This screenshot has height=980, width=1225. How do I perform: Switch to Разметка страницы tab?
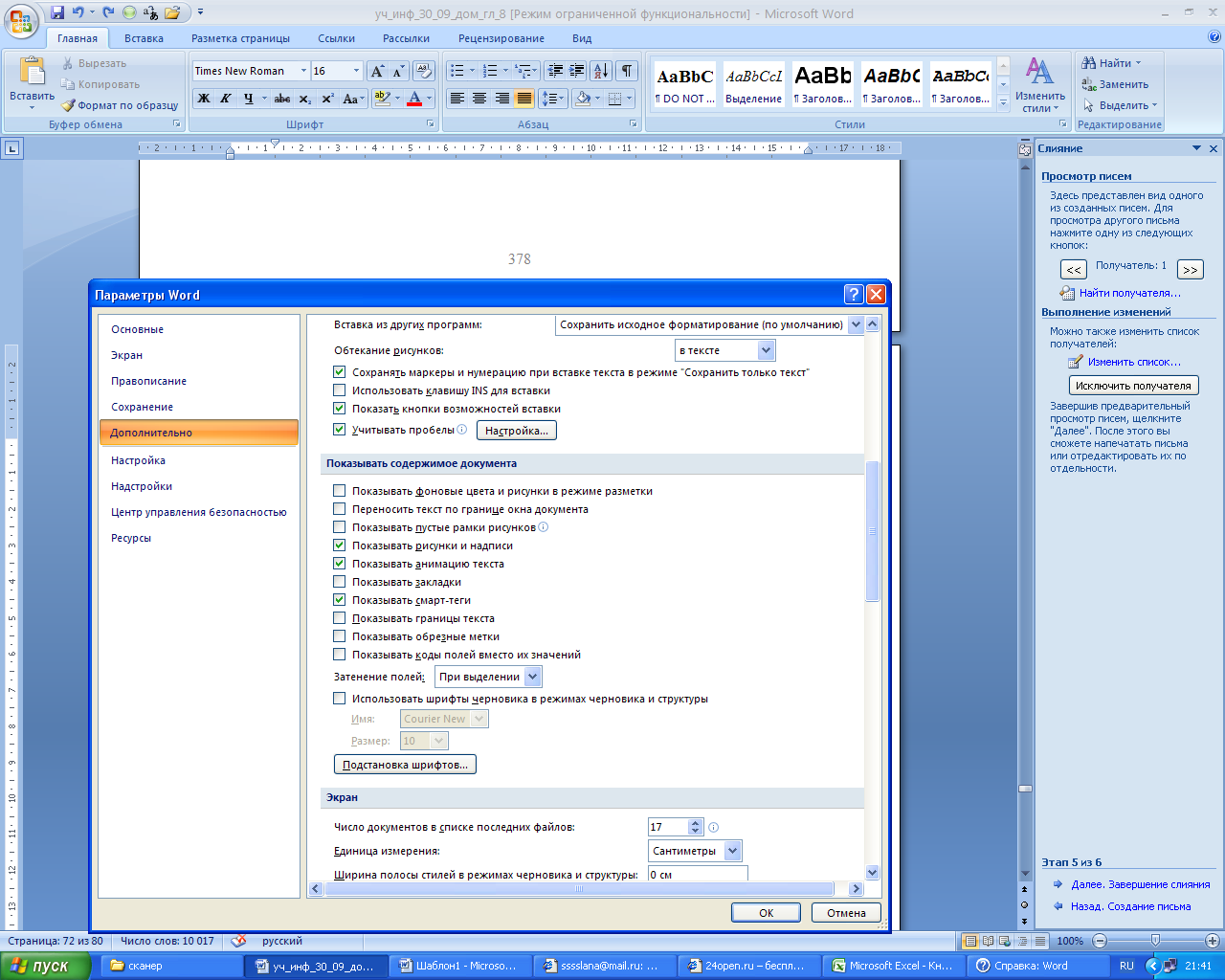coord(240,38)
